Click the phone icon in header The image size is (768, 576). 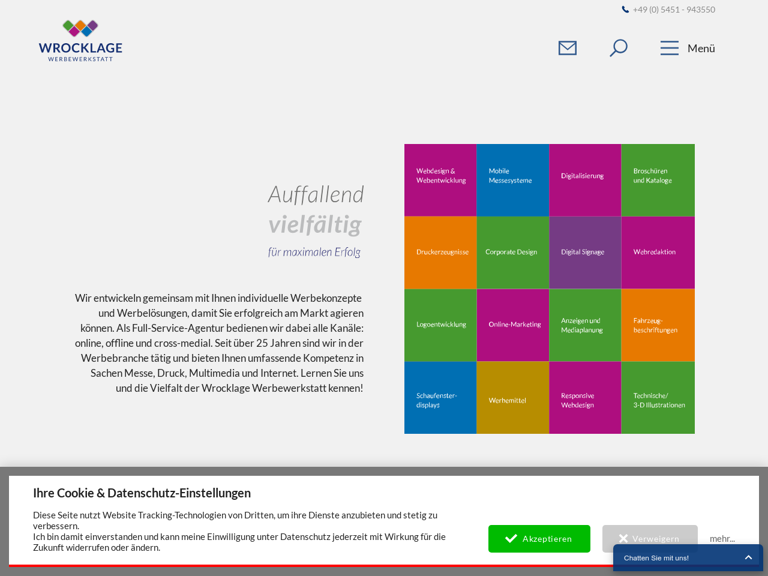(625, 10)
